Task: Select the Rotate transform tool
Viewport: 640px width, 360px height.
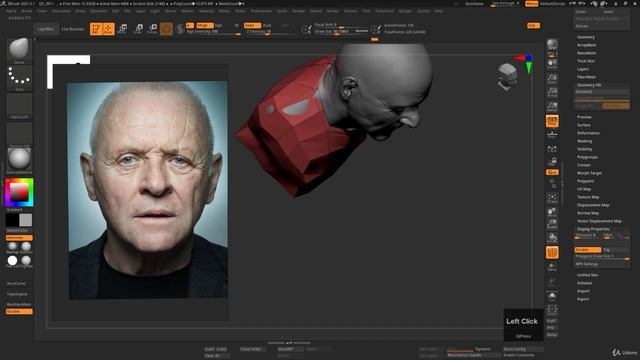Action: click(152, 29)
